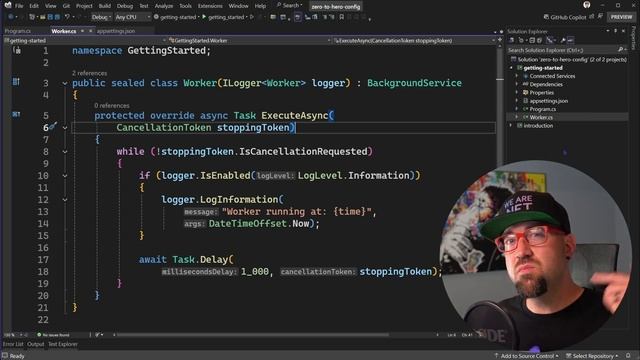Click the feedback icon beside PREVIEW

[600, 16]
